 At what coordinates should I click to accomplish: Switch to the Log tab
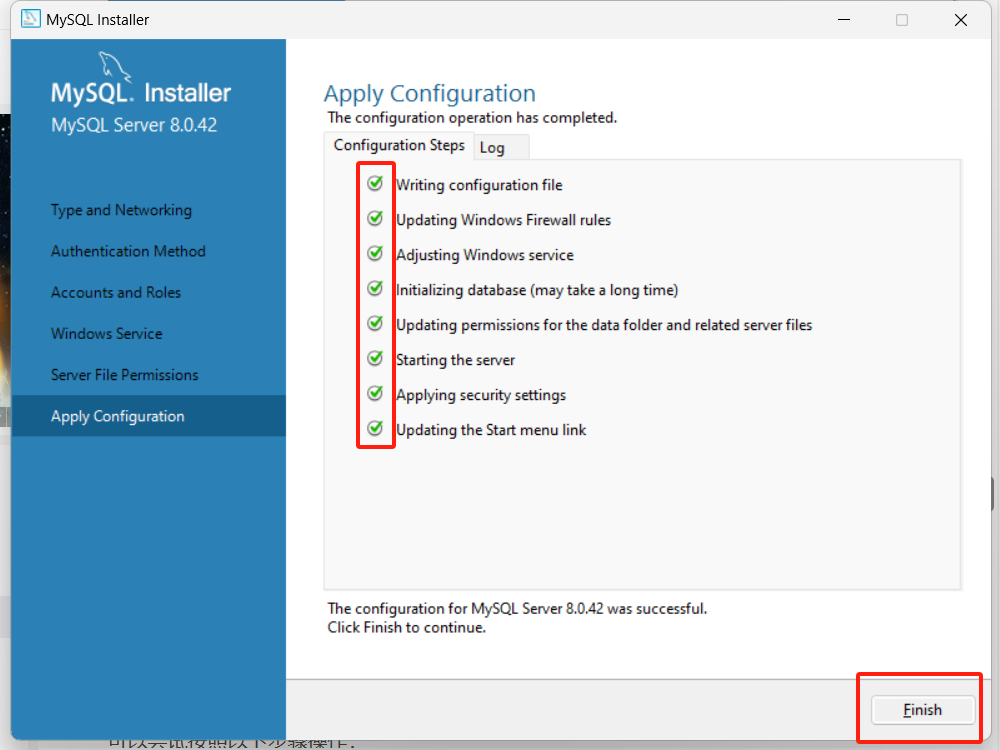click(493, 147)
